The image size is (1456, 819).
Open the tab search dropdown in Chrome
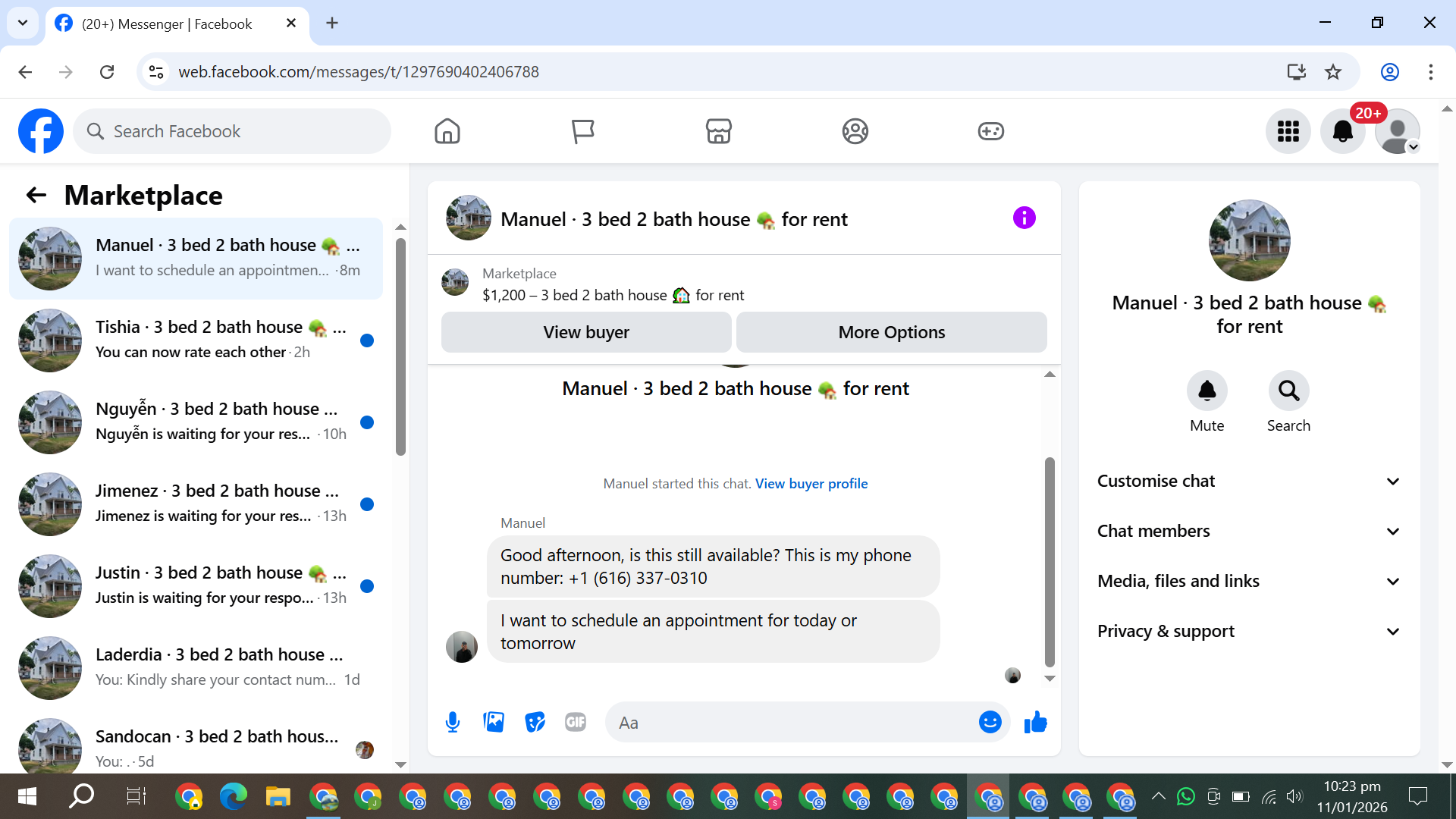[x=23, y=23]
